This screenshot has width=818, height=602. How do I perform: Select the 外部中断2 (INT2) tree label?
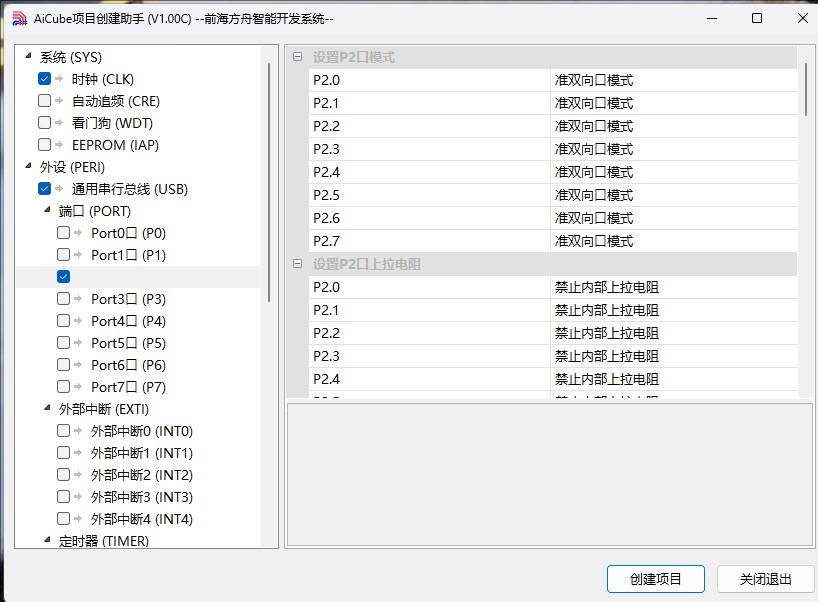click(x=142, y=475)
